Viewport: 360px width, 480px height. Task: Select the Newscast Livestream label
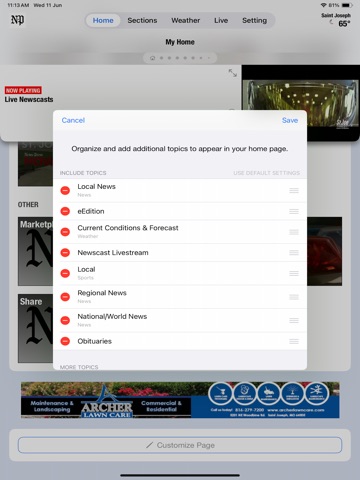pyautogui.click(x=113, y=253)
